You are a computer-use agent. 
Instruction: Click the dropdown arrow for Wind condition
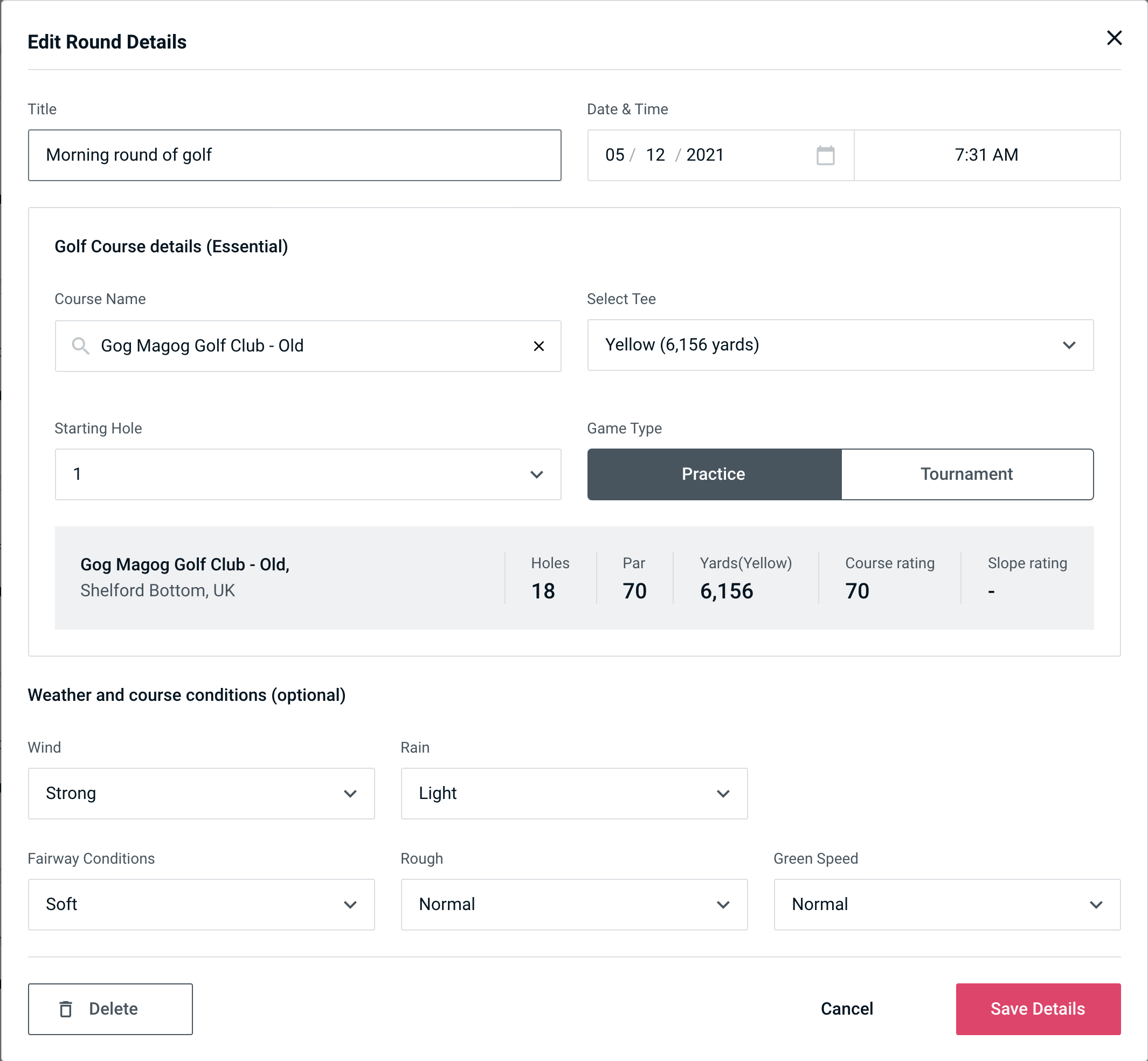(x=351, y=794)
